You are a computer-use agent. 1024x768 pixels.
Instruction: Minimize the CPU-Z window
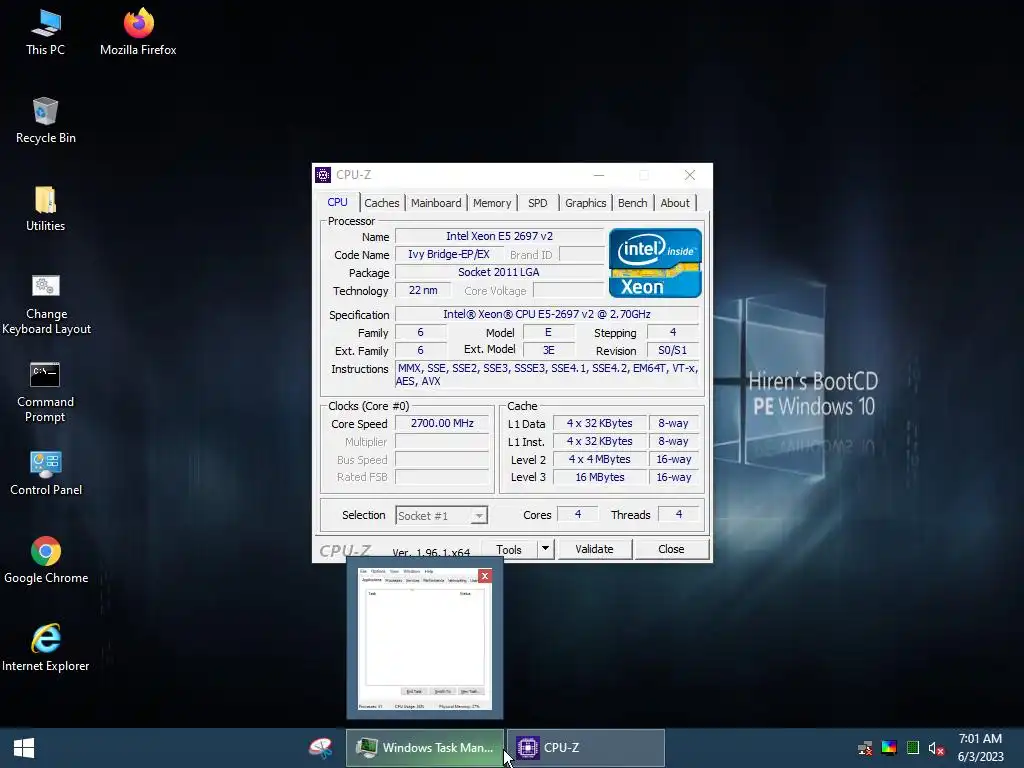click(x=599, y=175)
